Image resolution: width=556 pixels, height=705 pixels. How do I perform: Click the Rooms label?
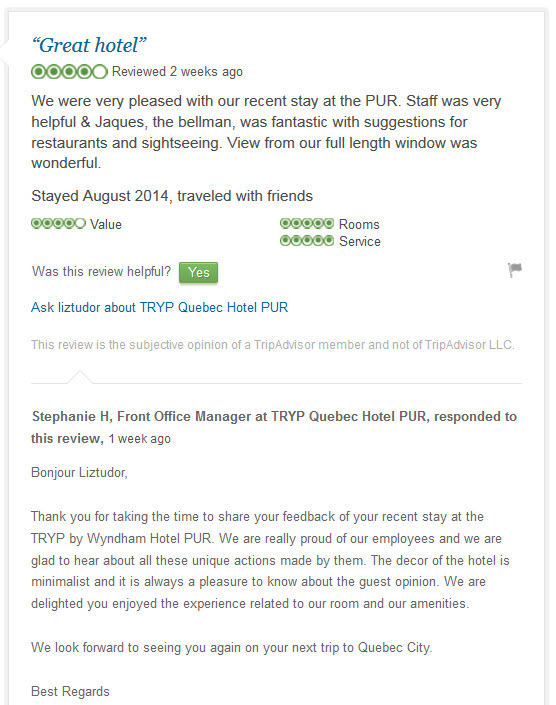pos(359,224)
